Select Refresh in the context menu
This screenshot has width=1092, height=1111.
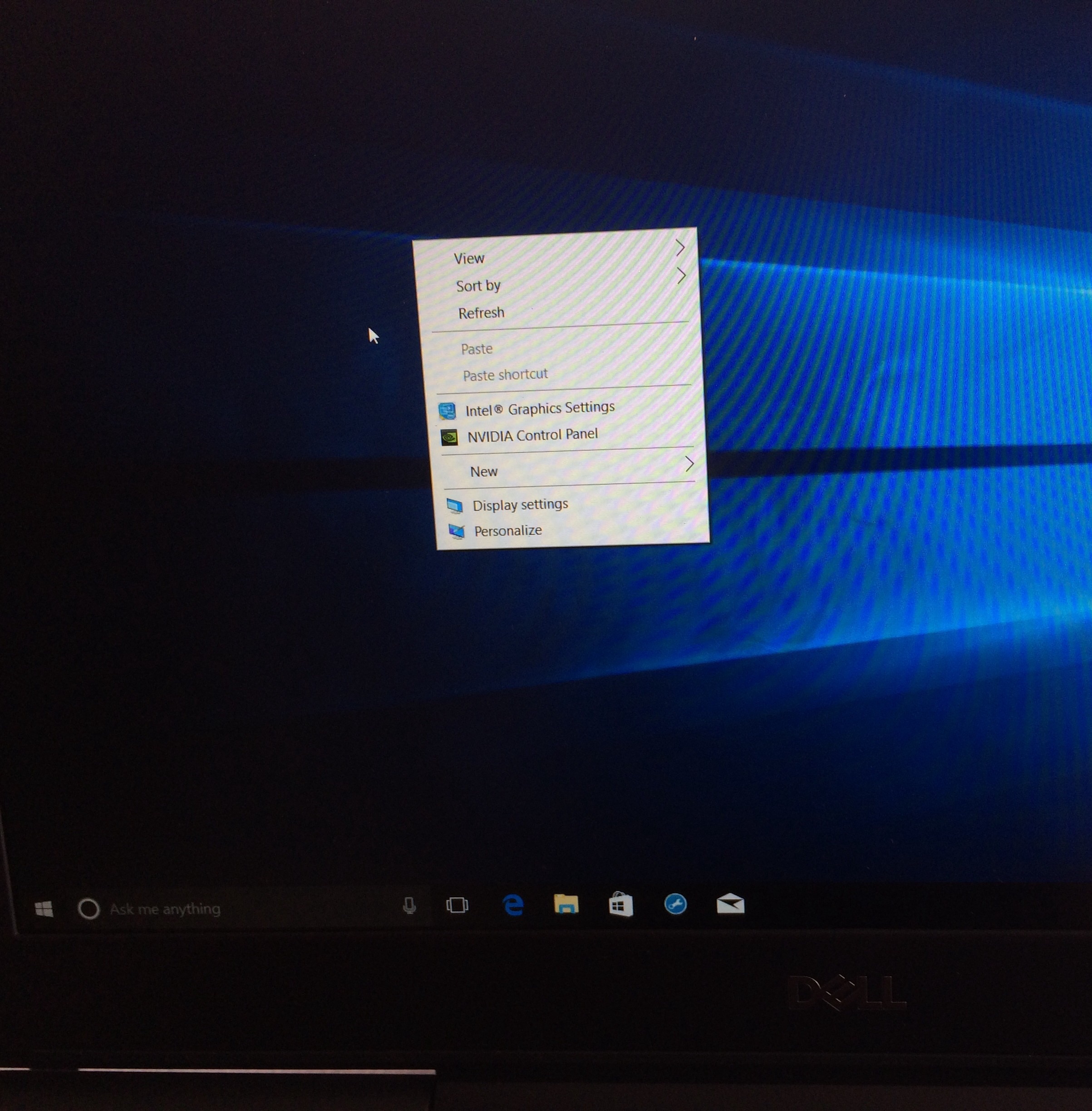coord(481,313)
